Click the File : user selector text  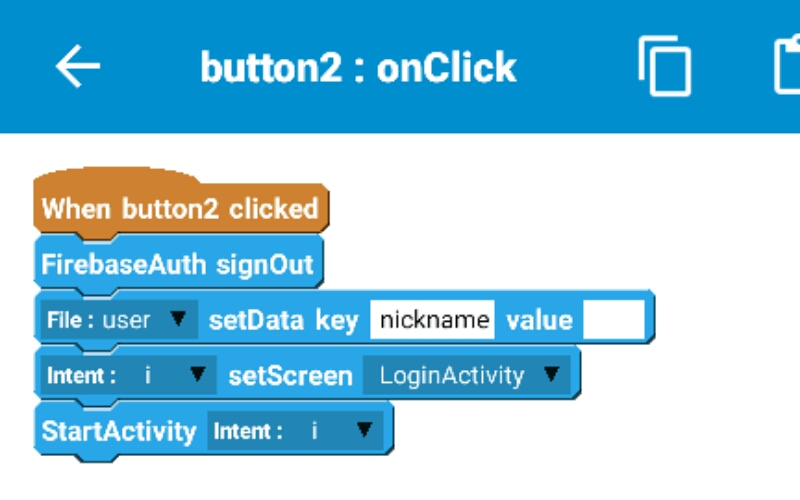pyautogui.click(x=98, y=320)
